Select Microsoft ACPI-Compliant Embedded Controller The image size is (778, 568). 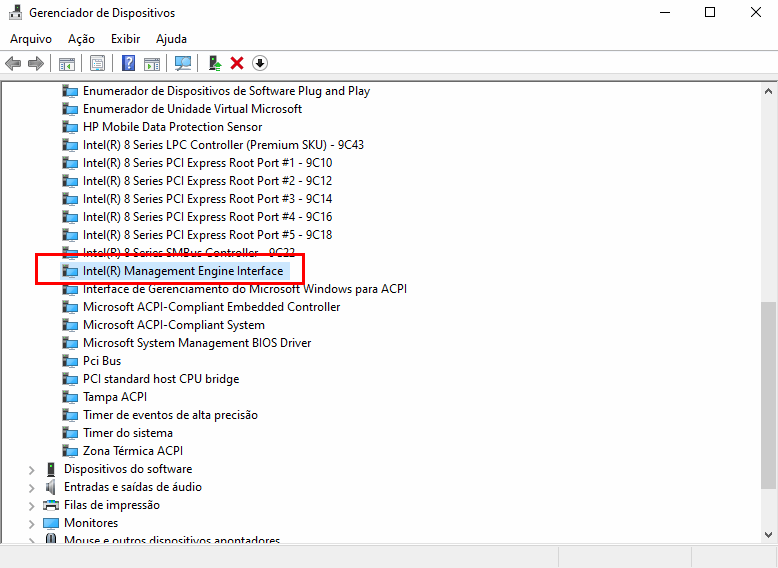point(211,307)
